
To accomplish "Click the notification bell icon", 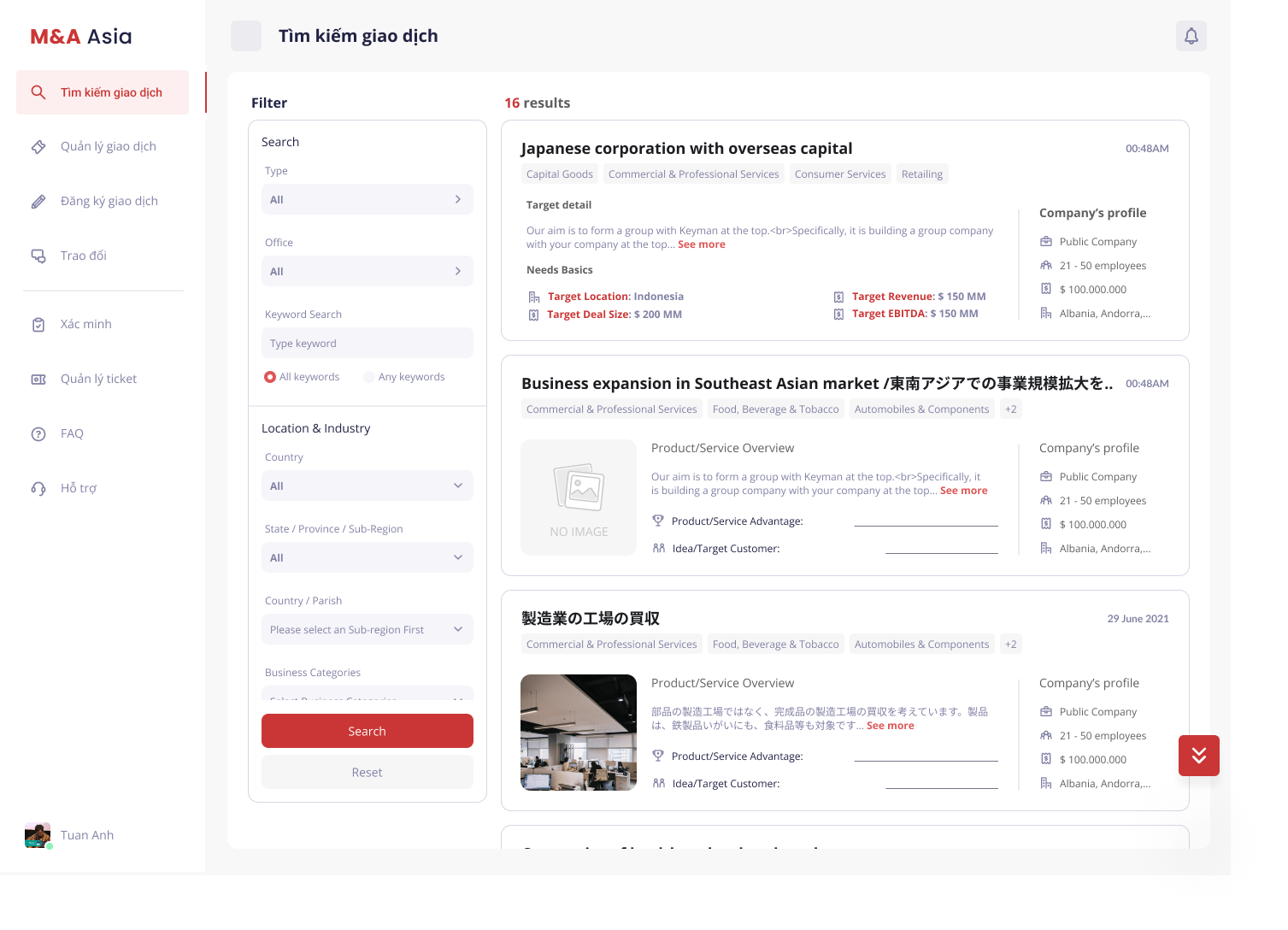I will 1191,36.
